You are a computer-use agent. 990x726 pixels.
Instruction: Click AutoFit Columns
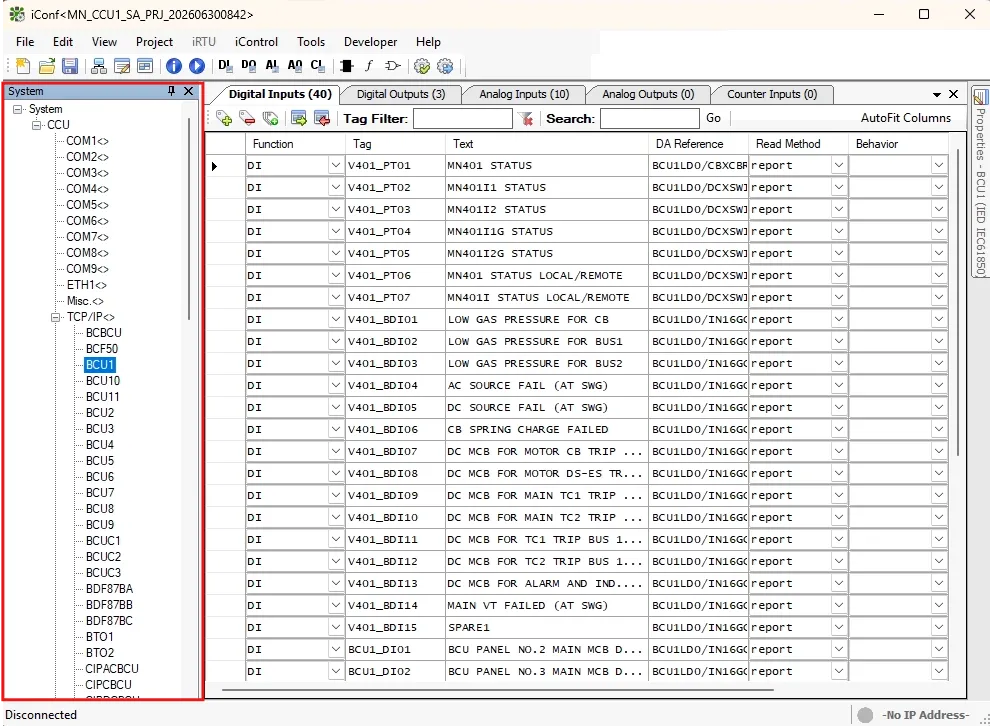[905, 118]
